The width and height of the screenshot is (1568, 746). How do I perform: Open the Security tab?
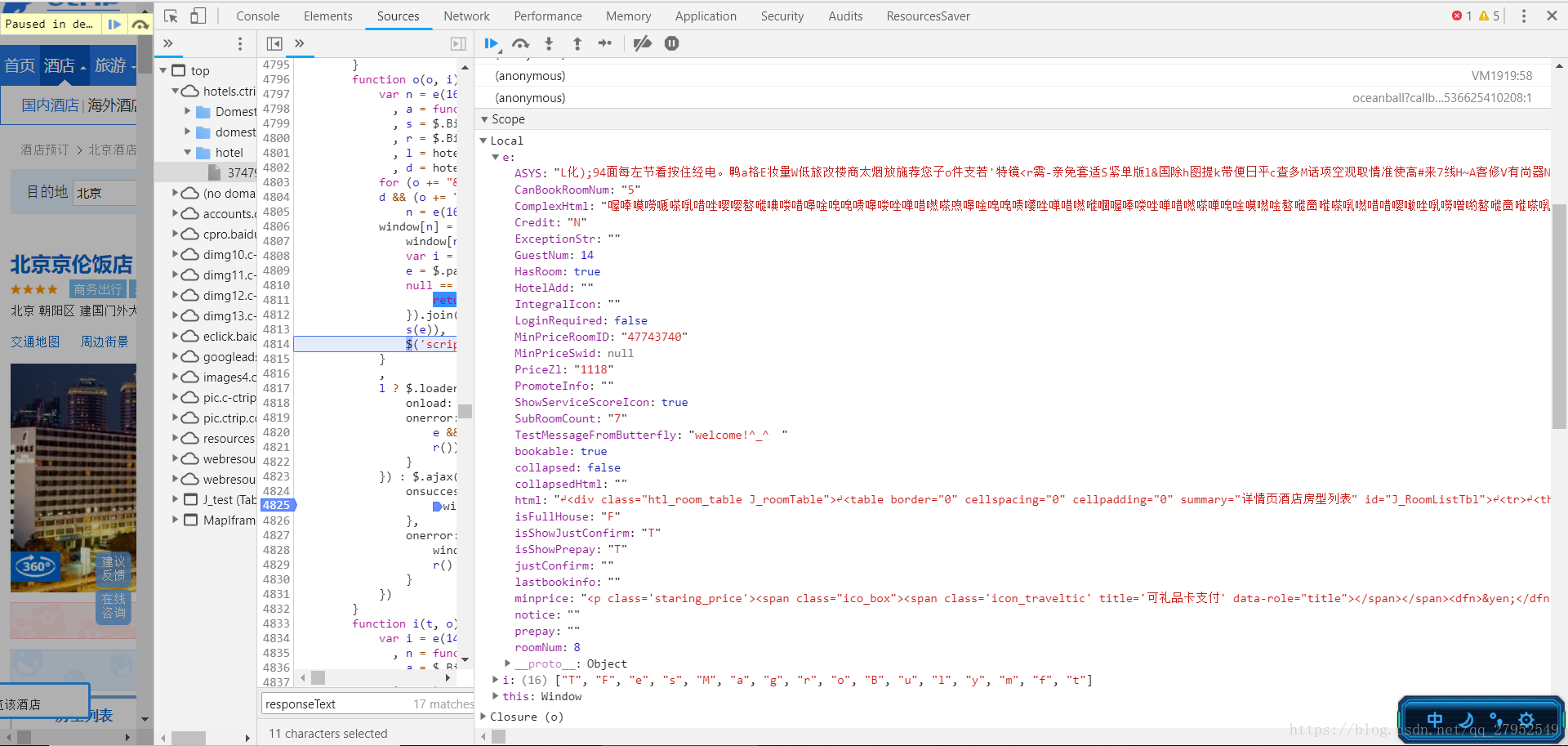(x=782, y=16)
